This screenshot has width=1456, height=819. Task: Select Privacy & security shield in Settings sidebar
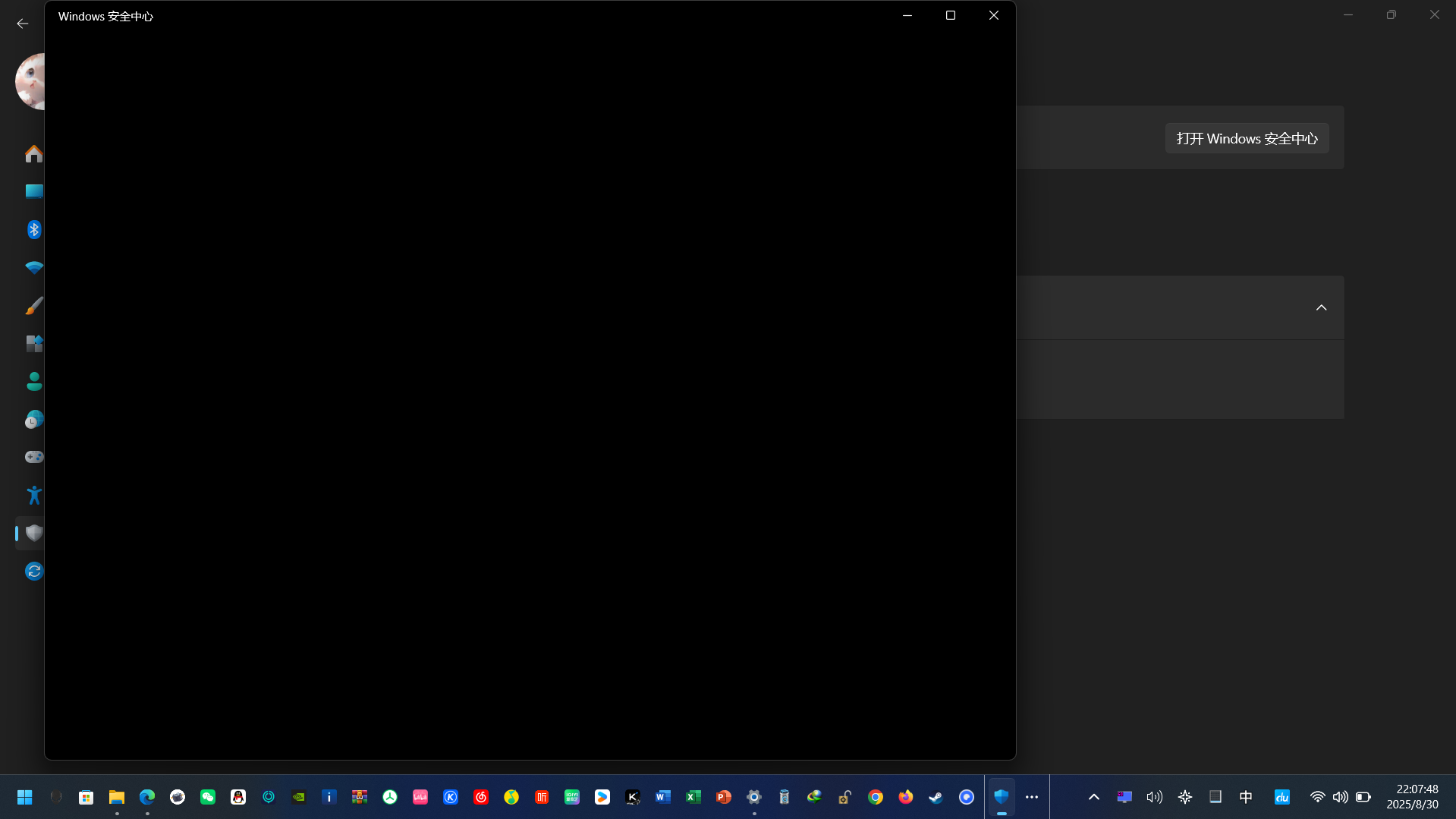(x=33, y=533)
